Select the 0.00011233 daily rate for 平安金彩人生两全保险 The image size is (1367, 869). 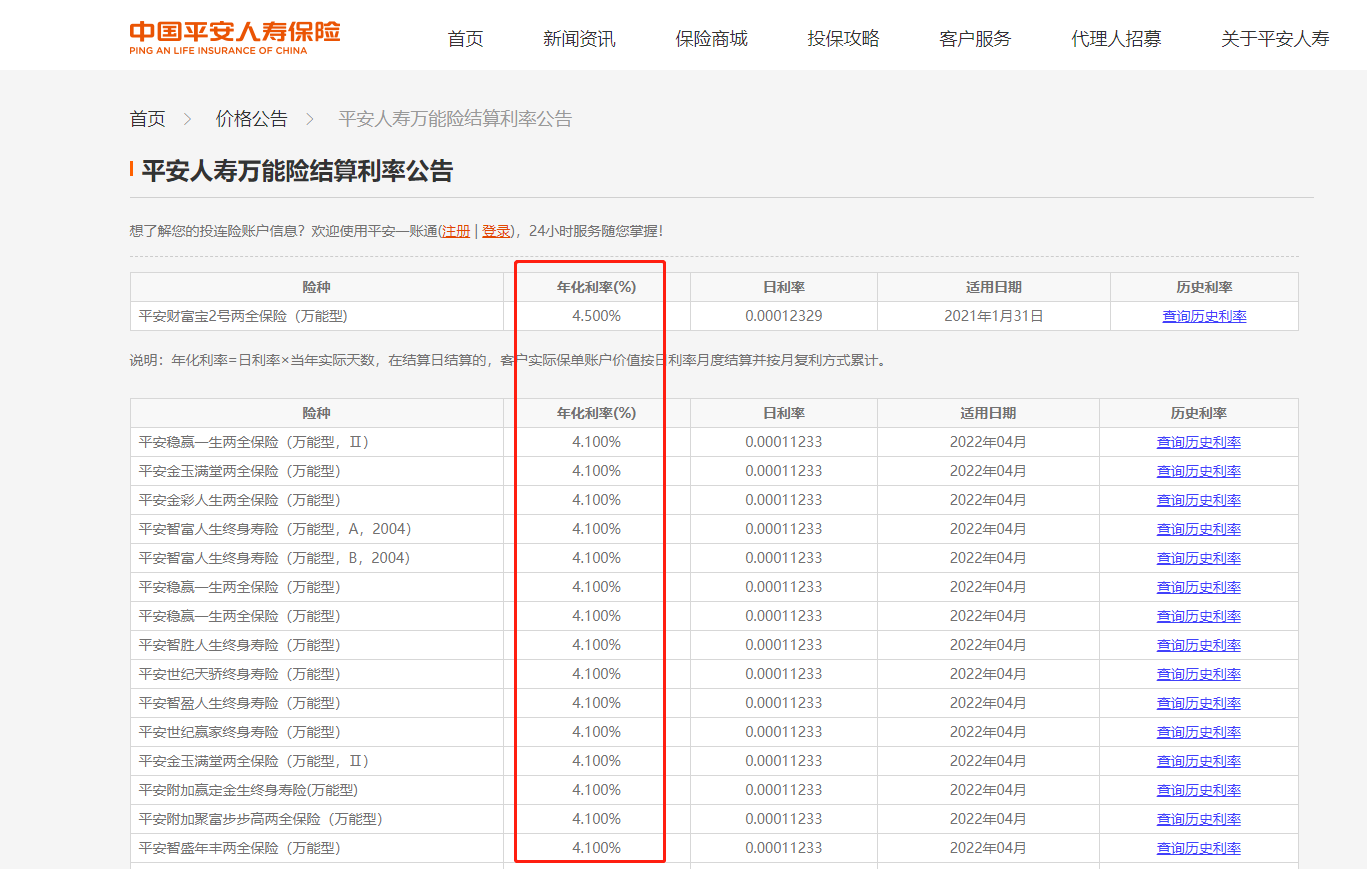pyautogui.click(x=784, y=500)
